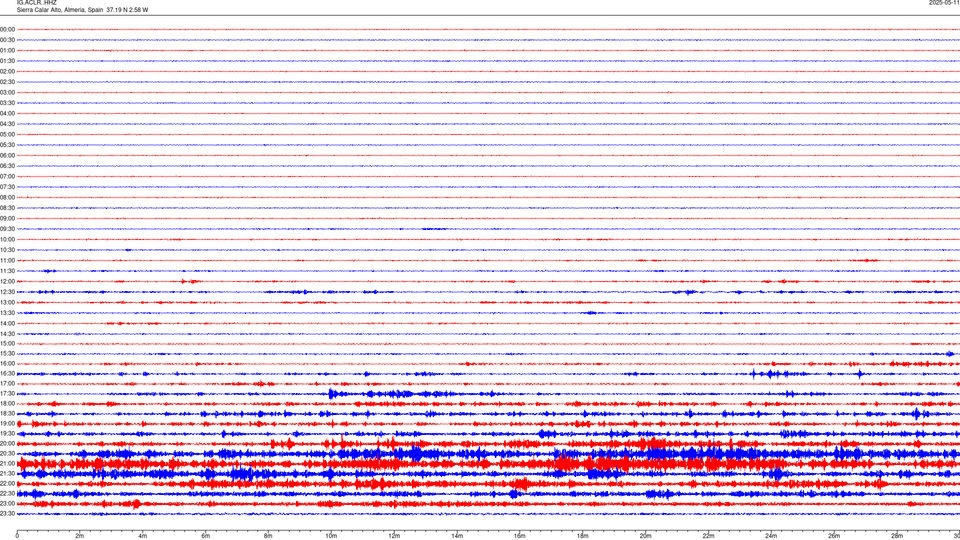Click the 01:00 time row label

7,50
